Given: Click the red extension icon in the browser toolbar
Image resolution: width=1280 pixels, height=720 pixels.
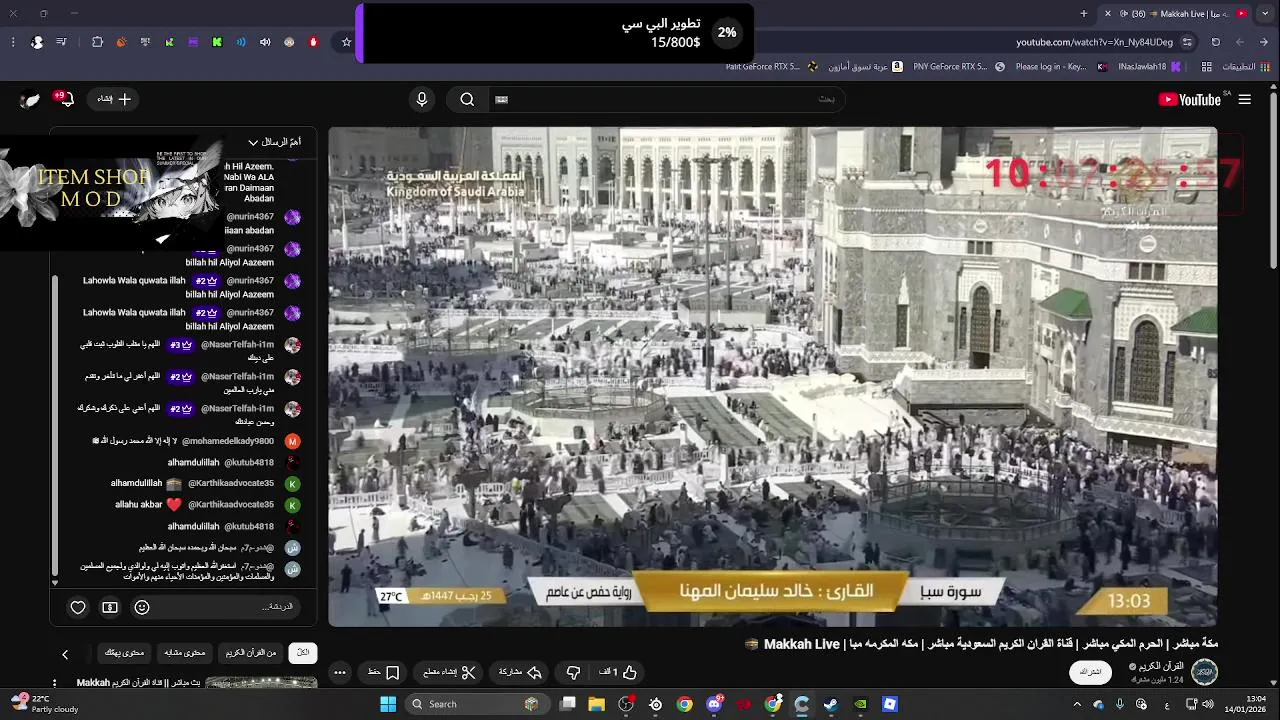Looking at the screenshot, I should (313, 42).
